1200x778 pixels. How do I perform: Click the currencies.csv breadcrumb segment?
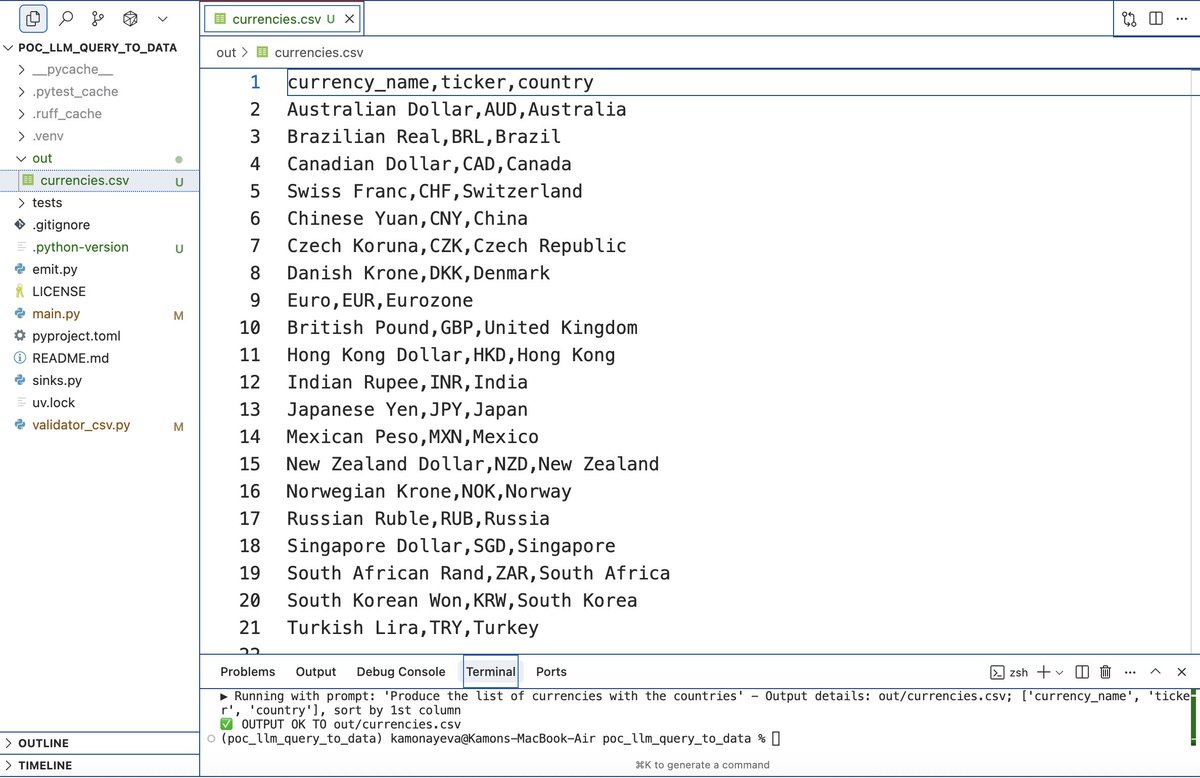[x=310, y=53]
